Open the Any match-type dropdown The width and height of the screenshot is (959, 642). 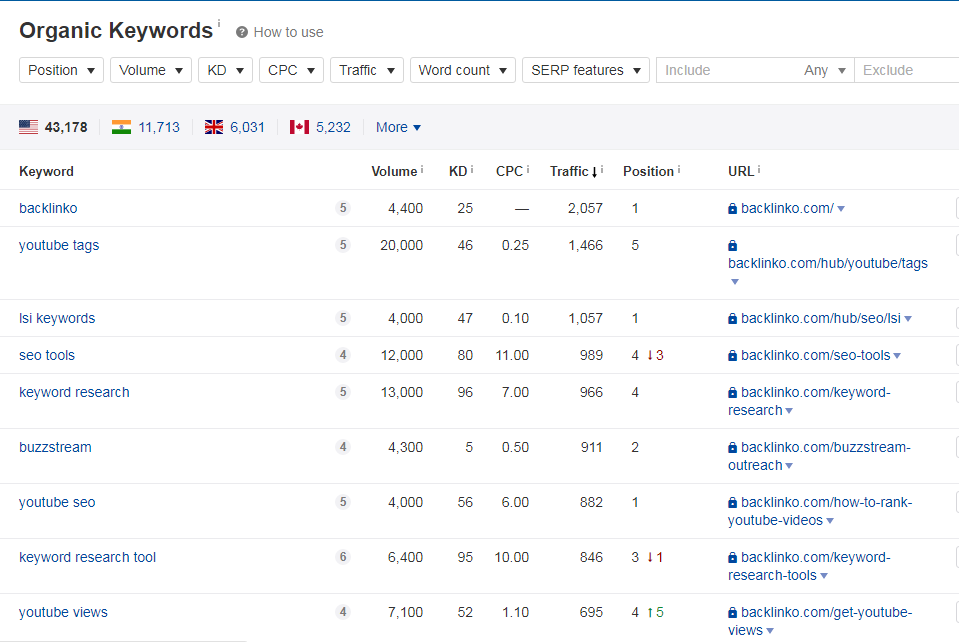coord(824,70)
